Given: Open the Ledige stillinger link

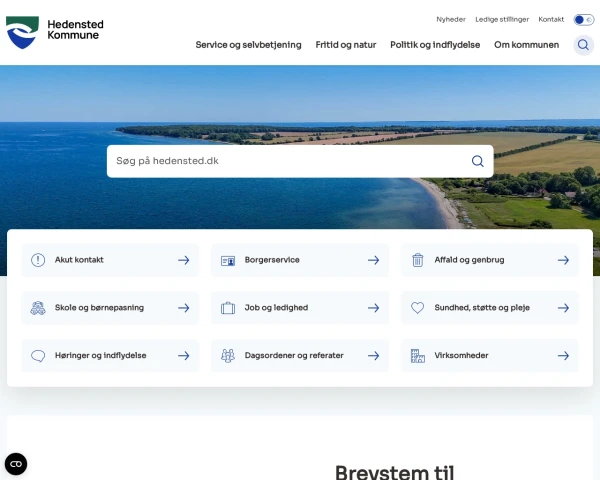Looking at the screenshot, I should 502,19.
